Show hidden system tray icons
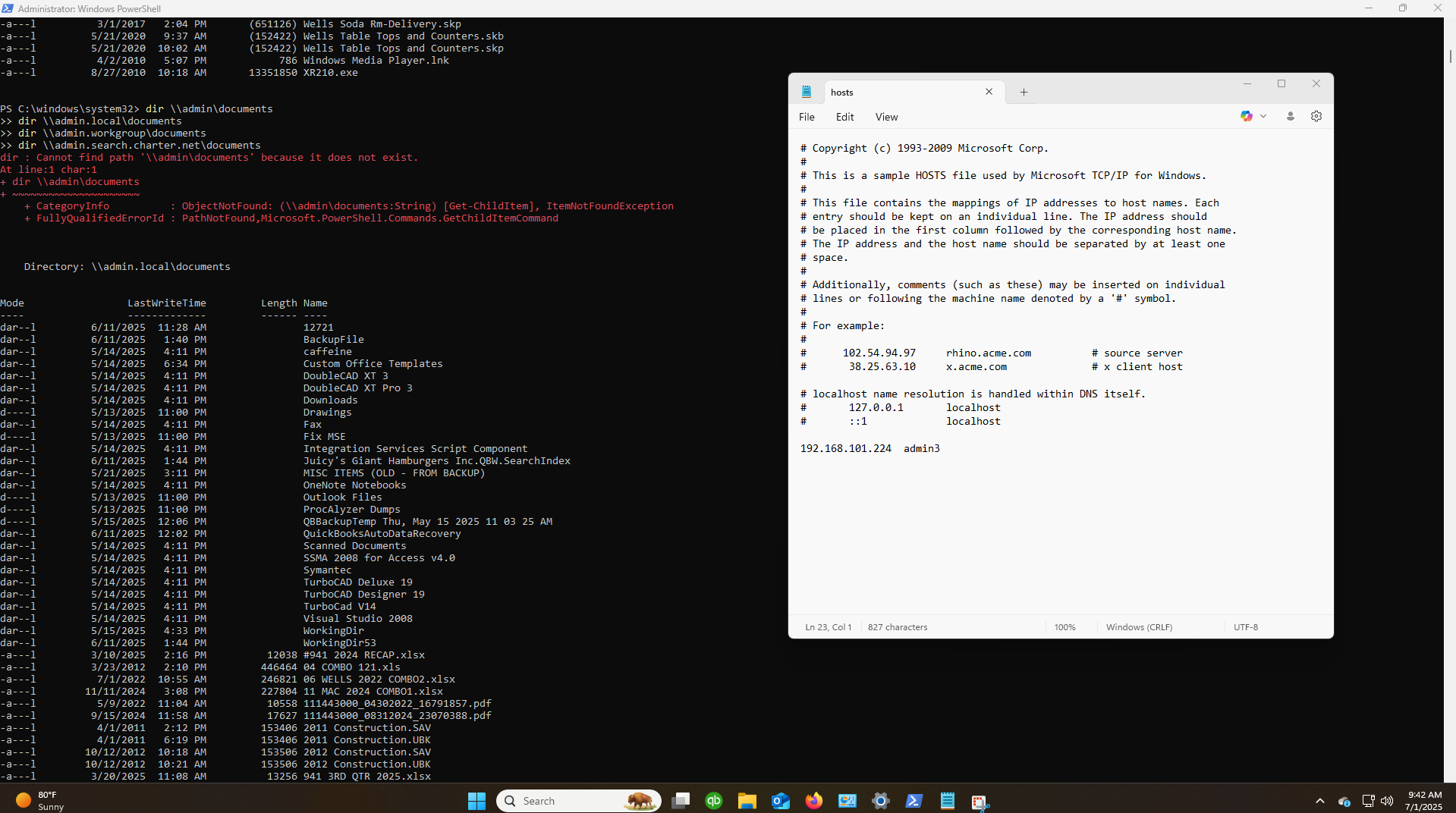Image resolution: width=1456 pixels, height=813 pixels. (1320, 801)
